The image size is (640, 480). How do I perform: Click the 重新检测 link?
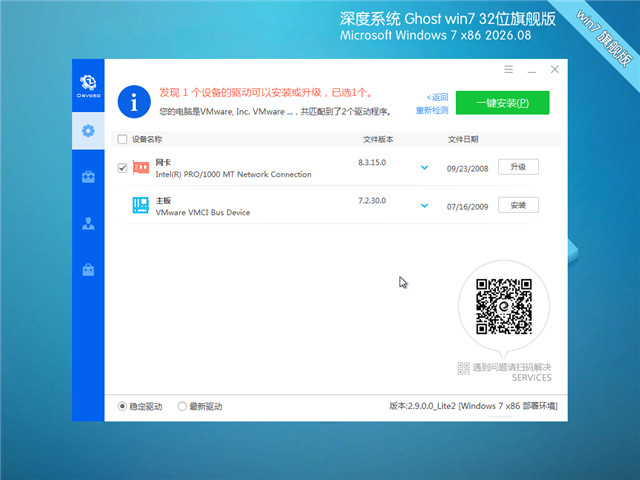[x=432, y=110]
